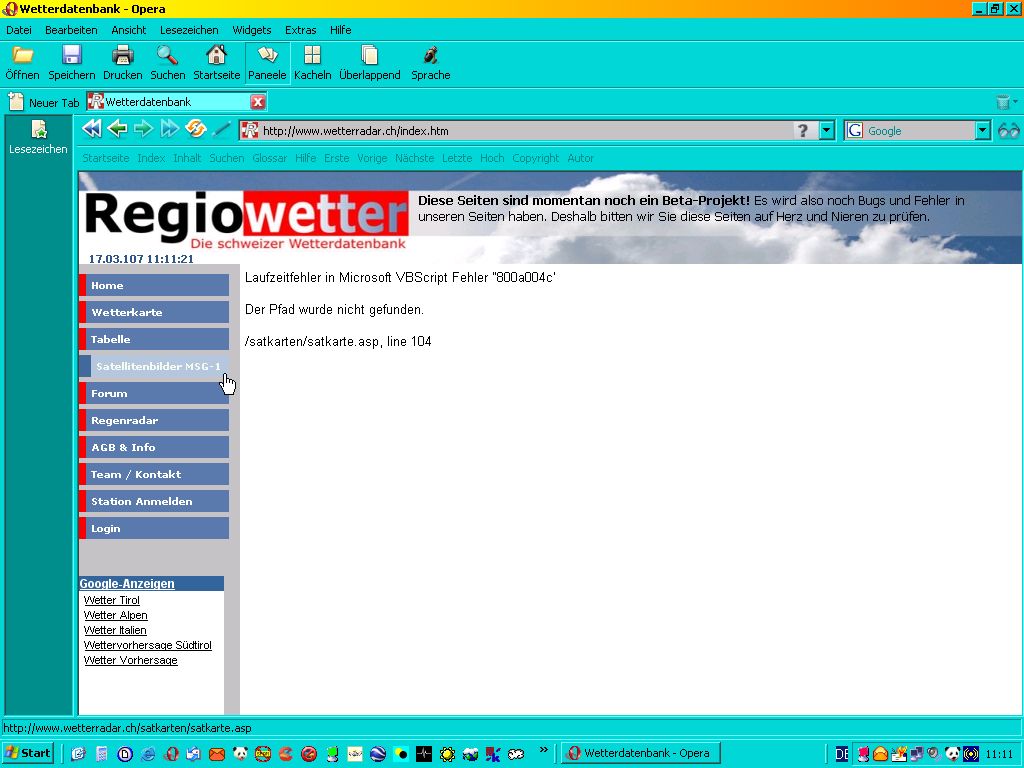Open the Bearbeiten menu
The width and height of the screenshot is (1024, 768).
click(x=71, y=30)
